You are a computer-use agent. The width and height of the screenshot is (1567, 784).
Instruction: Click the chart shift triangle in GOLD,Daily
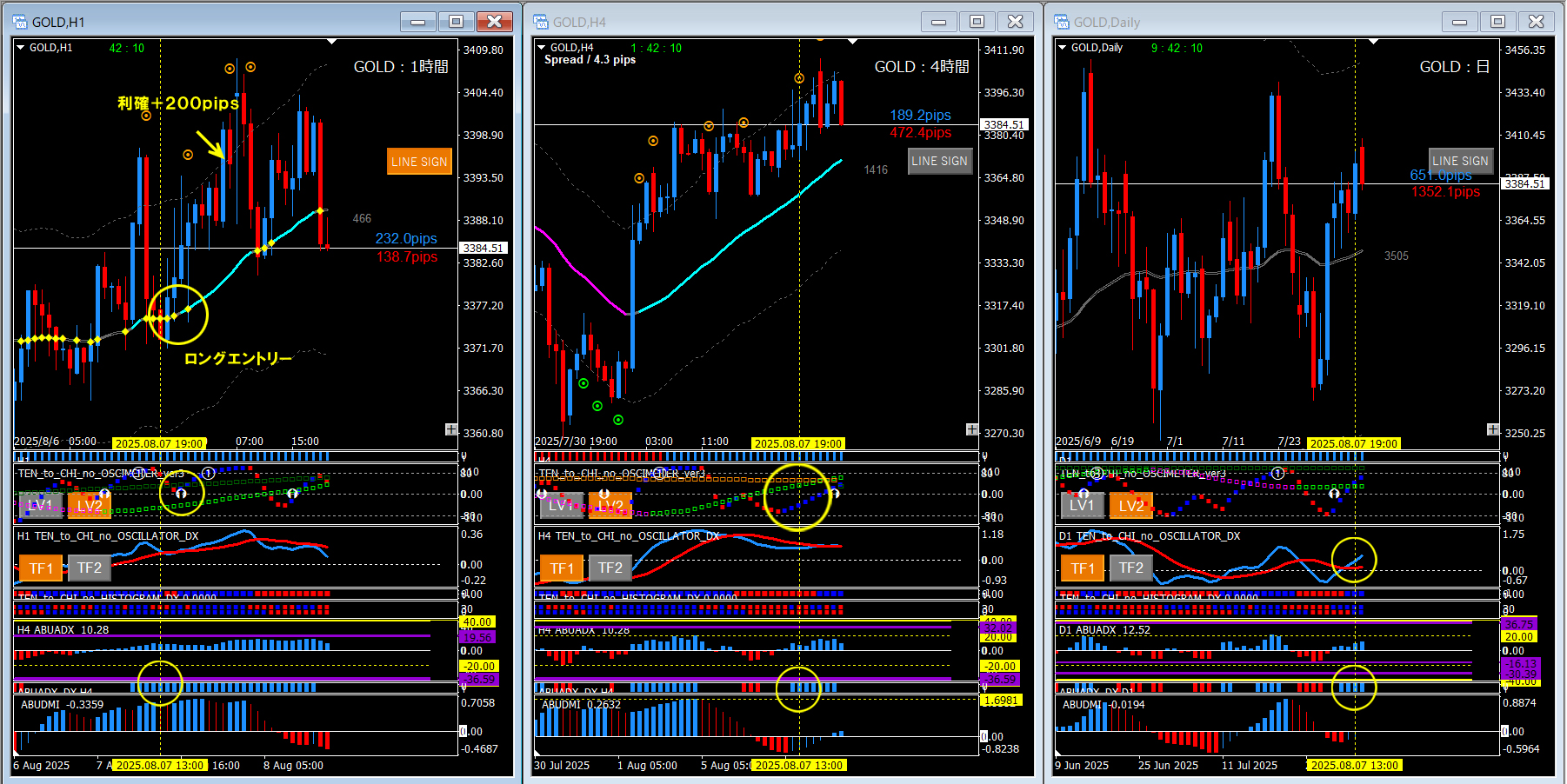click(x=1373, y=42)
